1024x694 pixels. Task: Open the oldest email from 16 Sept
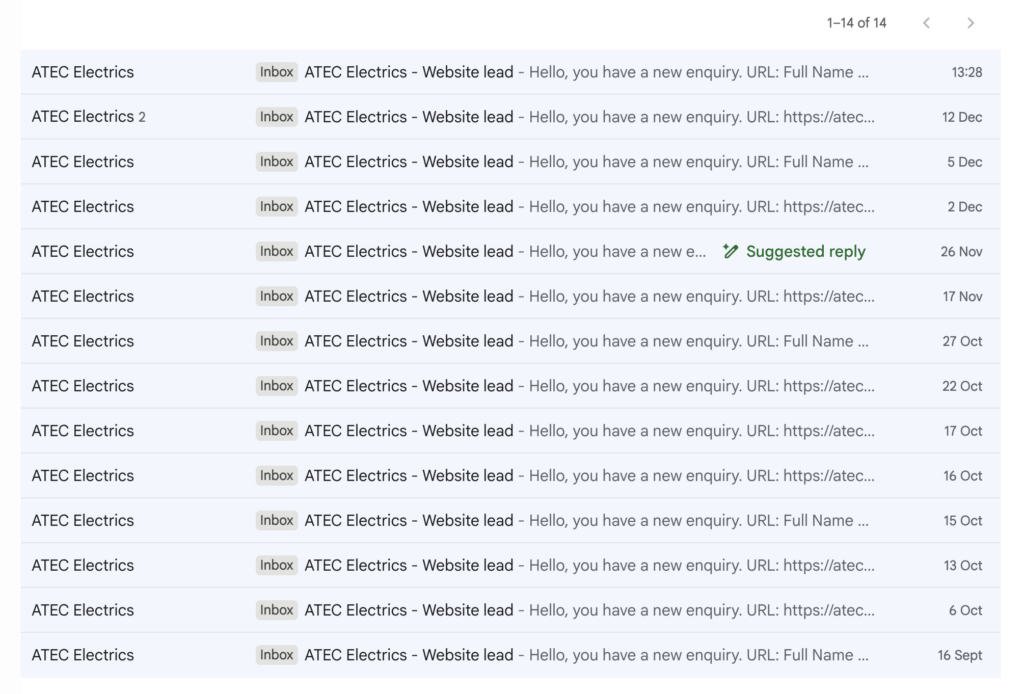click(x=500, y=655)
